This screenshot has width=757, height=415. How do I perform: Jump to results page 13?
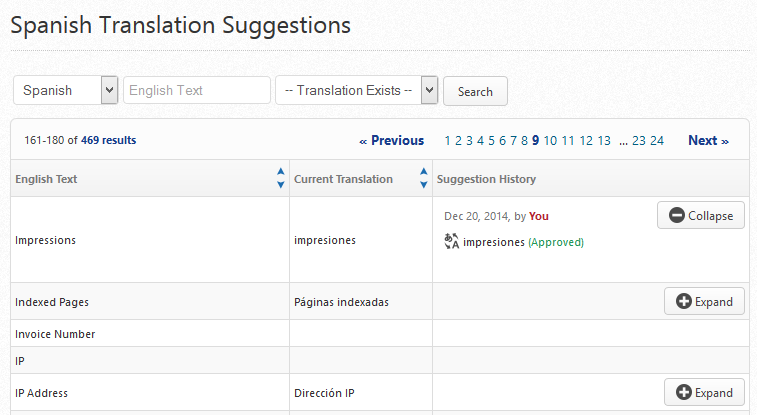click(x=604, y=141)
